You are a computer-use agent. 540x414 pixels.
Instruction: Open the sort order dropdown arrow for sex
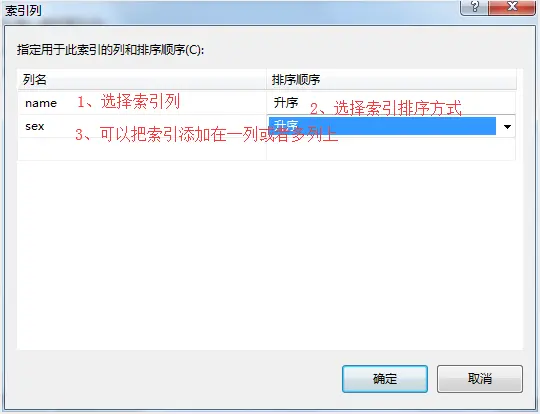click(x=507, y=126)
